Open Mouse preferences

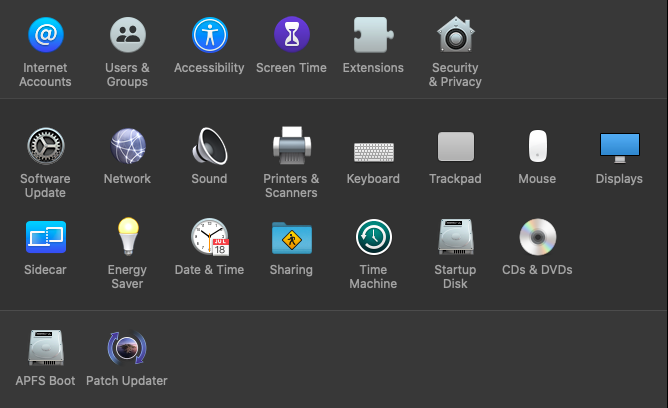(x=538, y=146)
